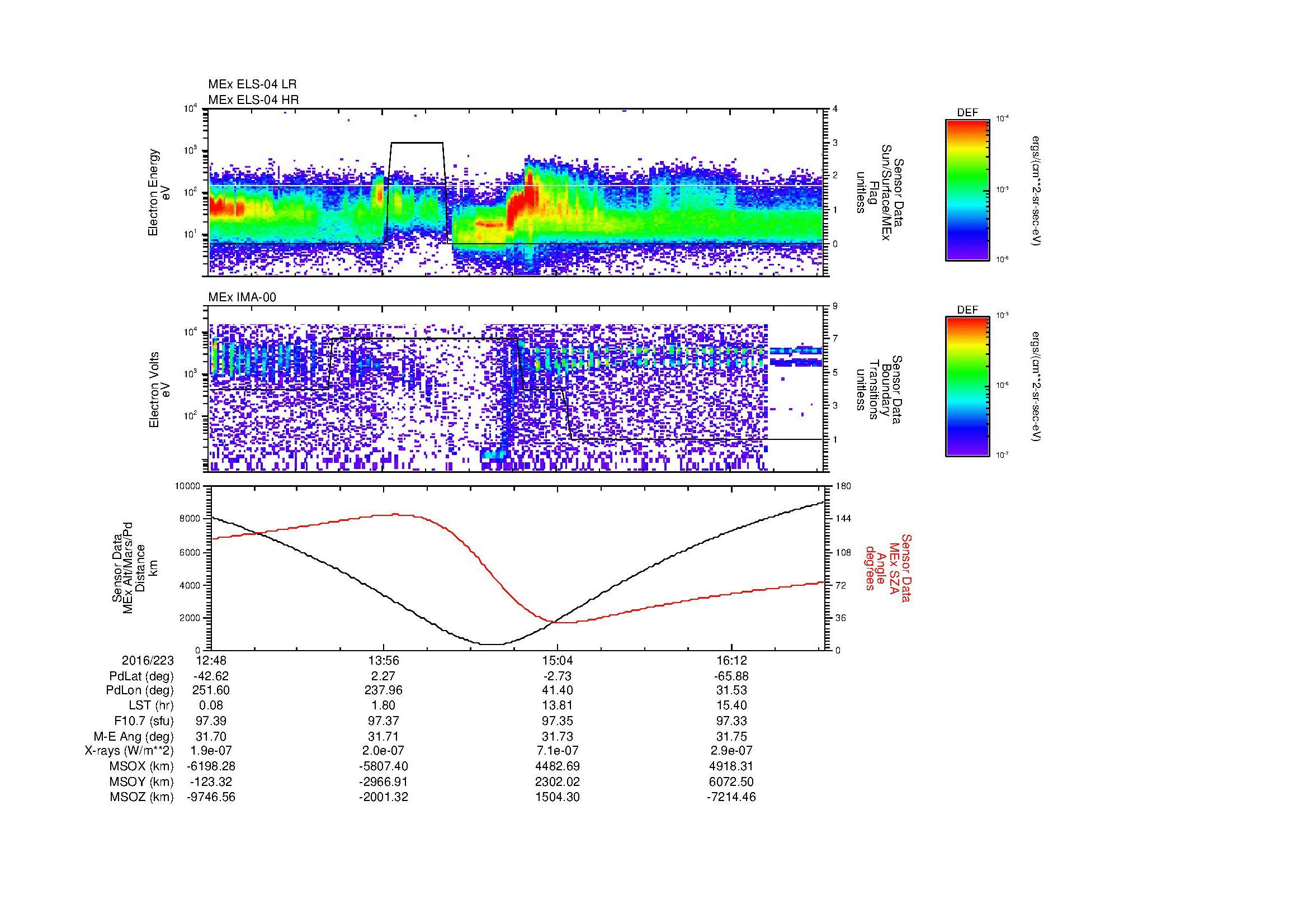Click the 'MEx ELS-04 HR' plot title
The height and width of the screenshot is (924, 1308).
click(x=253, y=99)
